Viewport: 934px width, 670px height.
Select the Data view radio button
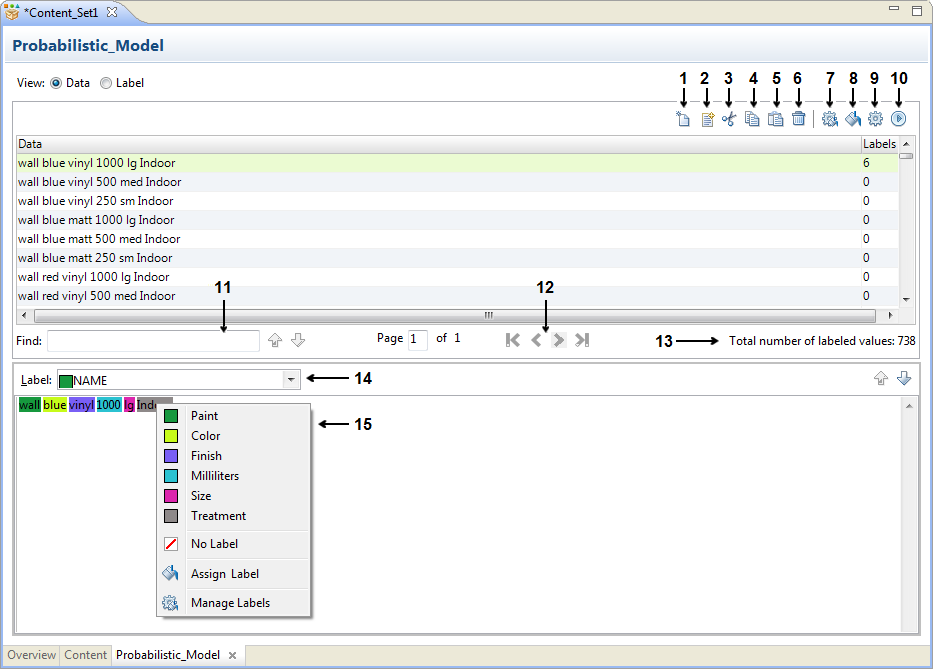(x=57, y=83)
